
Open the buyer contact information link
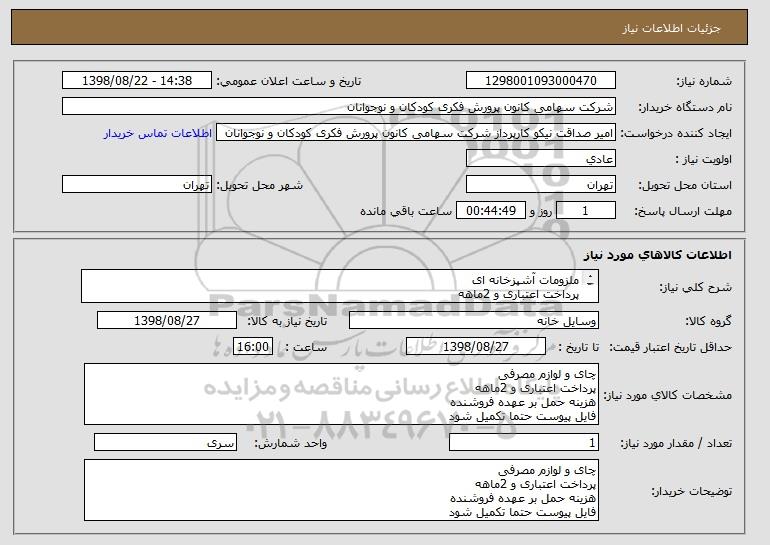pyautogui.click(x=158, y=133)
